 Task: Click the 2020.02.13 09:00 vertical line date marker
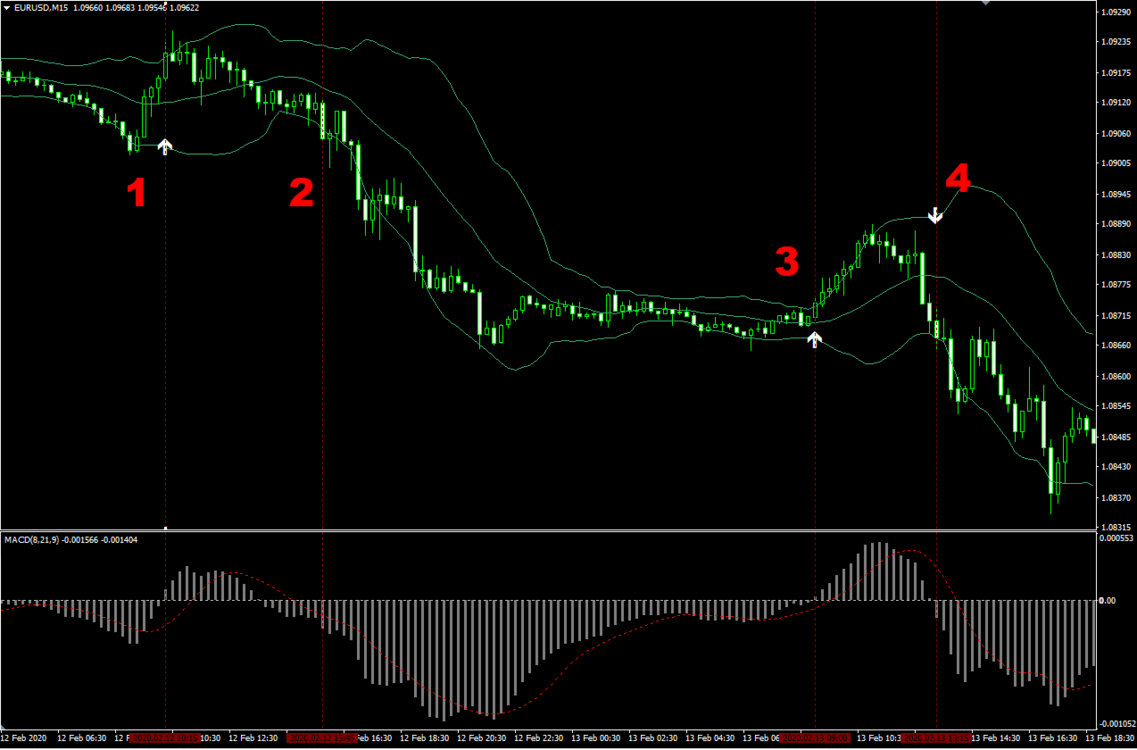814,738
